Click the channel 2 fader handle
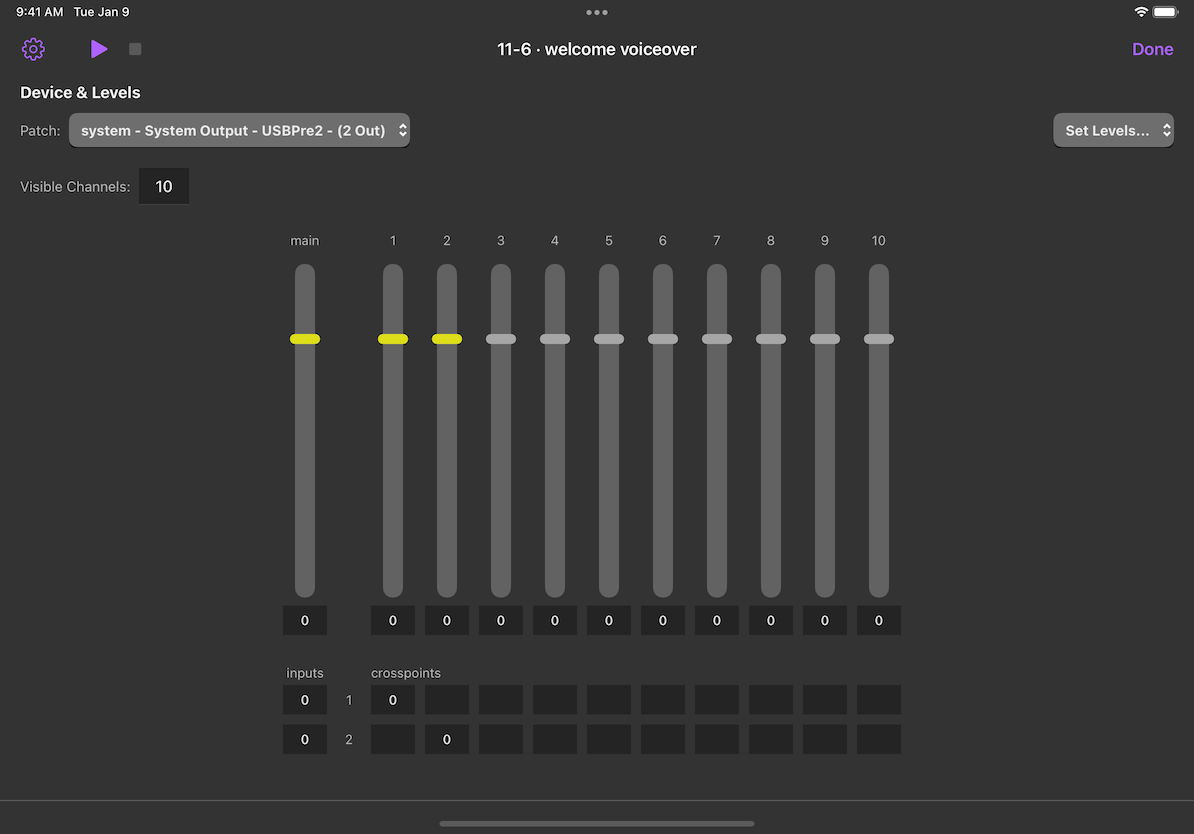 coord(447,339)
